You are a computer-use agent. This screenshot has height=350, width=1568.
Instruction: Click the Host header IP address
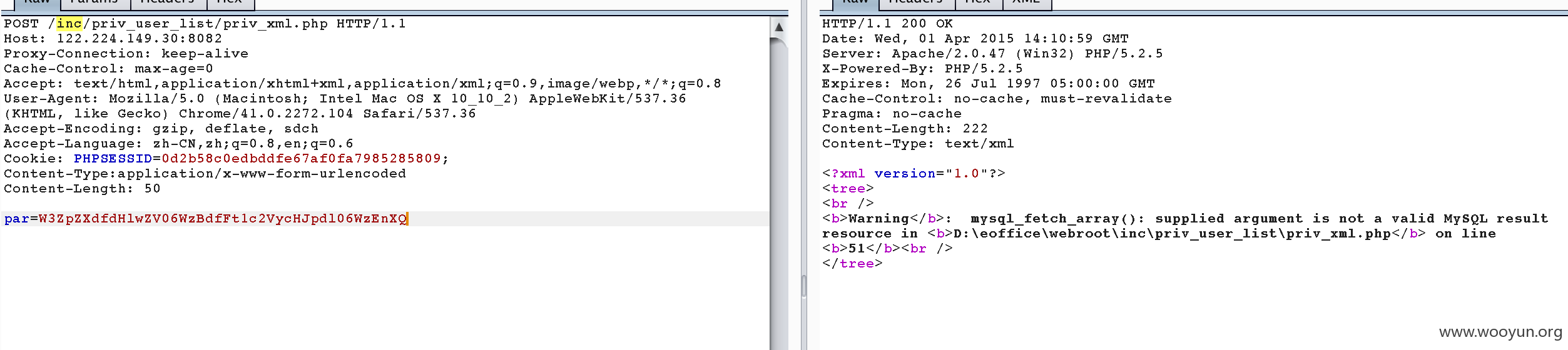click(x=139, y=39)
